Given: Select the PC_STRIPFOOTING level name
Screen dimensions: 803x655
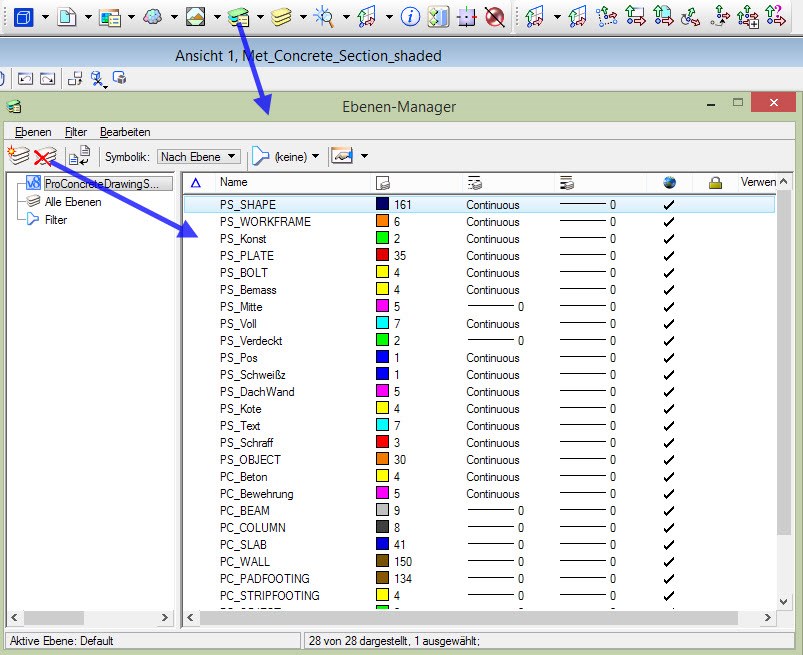Looking at the screenshot, I should 269,596.
